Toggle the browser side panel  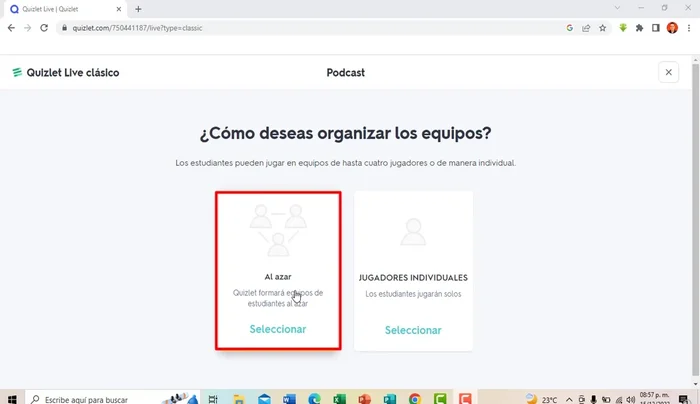(x=655, y=28)
